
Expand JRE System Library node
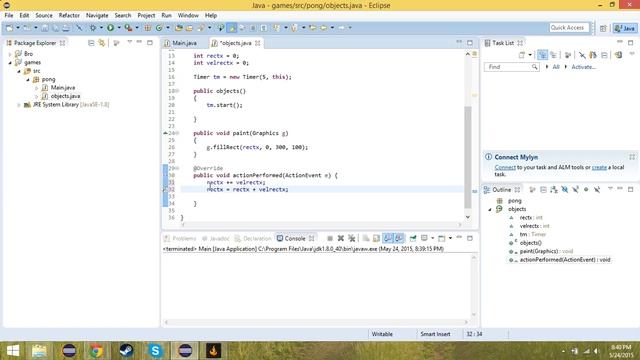(x=19, y=105)
